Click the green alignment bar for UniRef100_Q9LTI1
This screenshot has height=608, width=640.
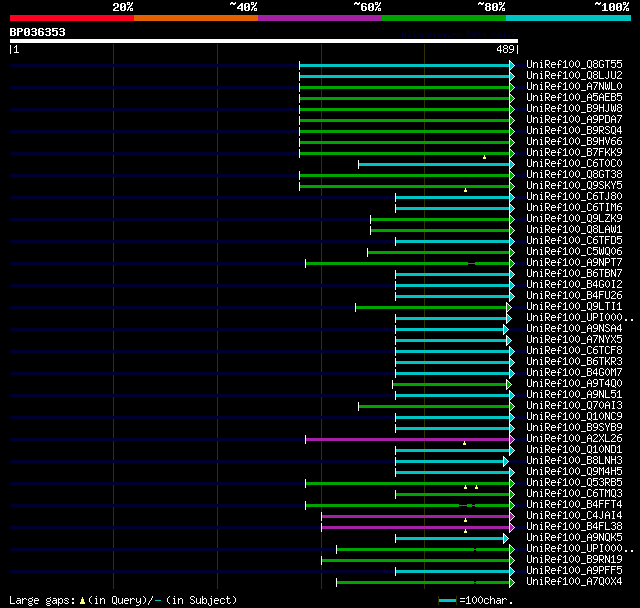pos(431,307)
